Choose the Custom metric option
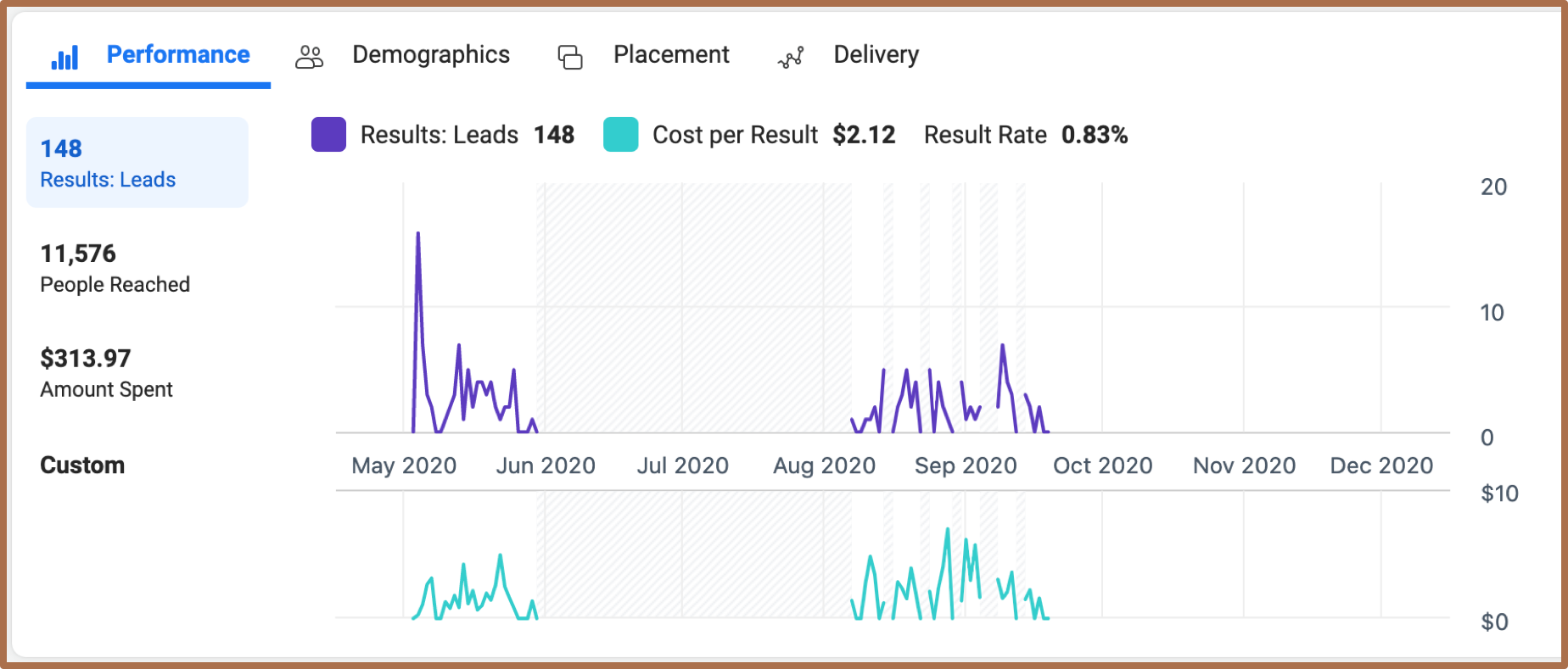 pyautogui.click(x=82, y=466)
